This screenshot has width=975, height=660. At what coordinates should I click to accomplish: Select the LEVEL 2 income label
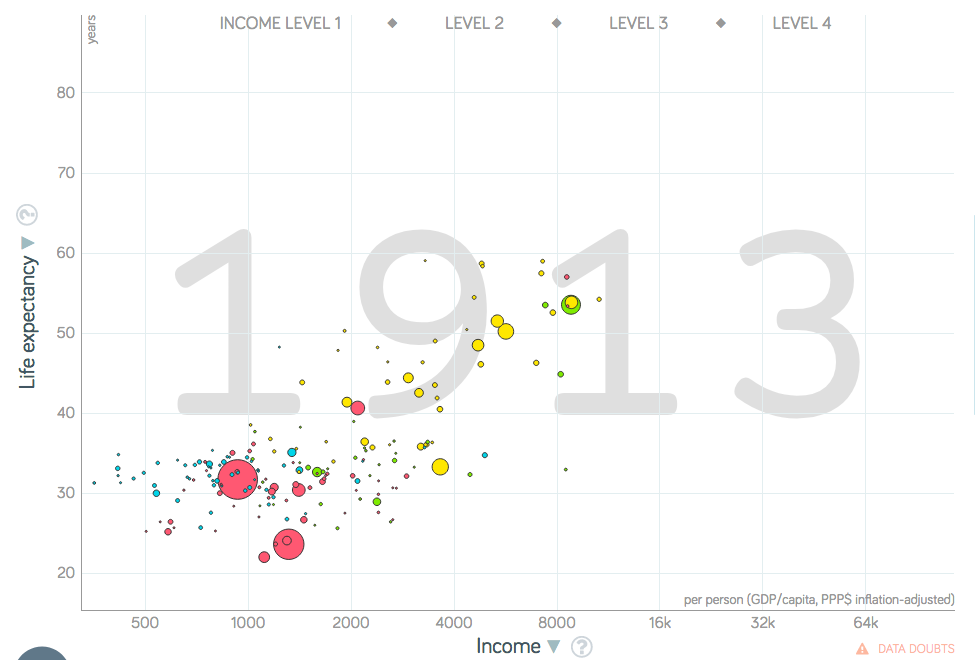[474, 23]
